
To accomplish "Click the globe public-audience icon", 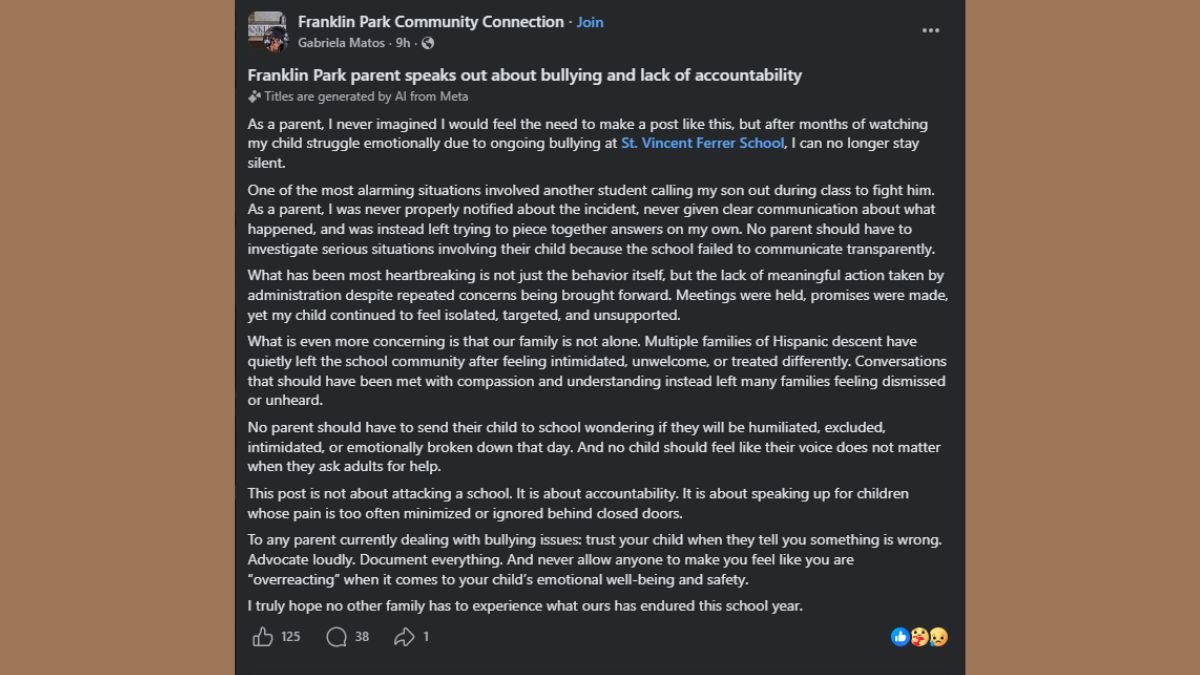I will tap(428, 43).
